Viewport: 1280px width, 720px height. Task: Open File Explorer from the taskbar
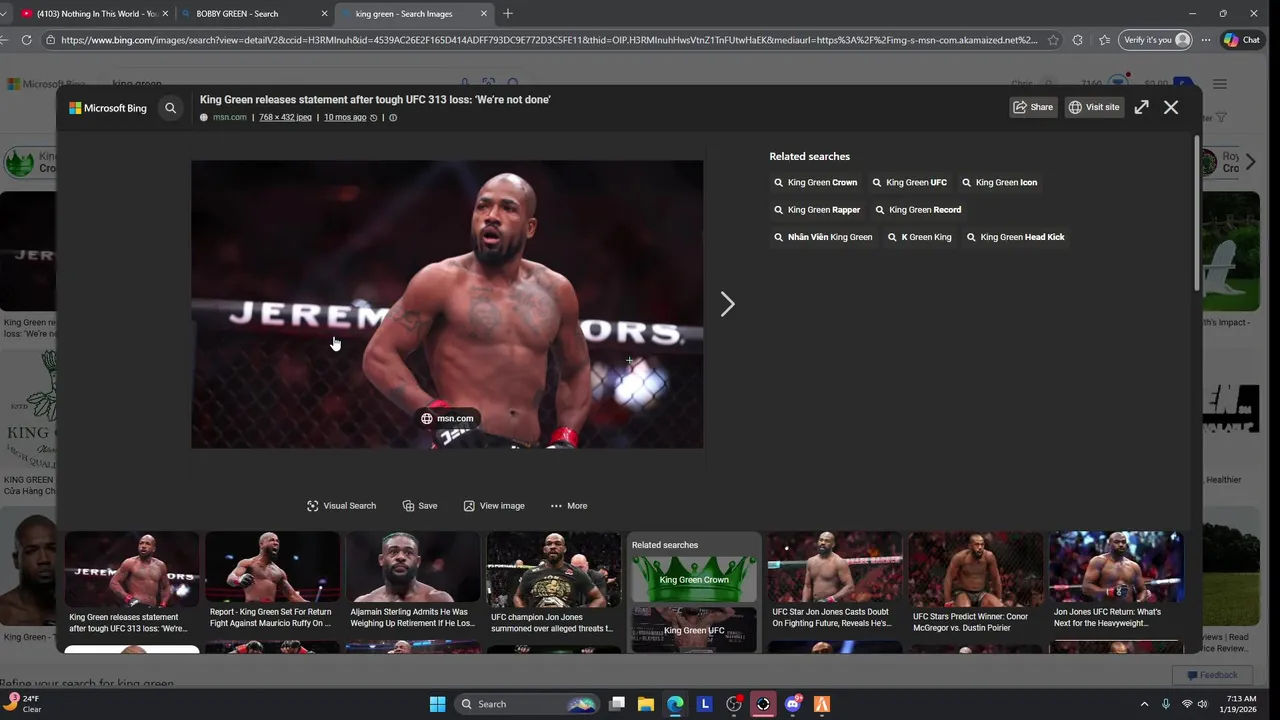coord(646,704)
